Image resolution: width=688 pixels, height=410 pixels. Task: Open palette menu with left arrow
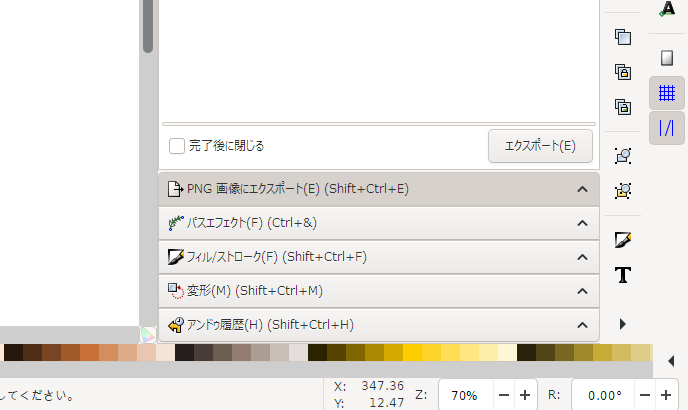tap(670, 361)
